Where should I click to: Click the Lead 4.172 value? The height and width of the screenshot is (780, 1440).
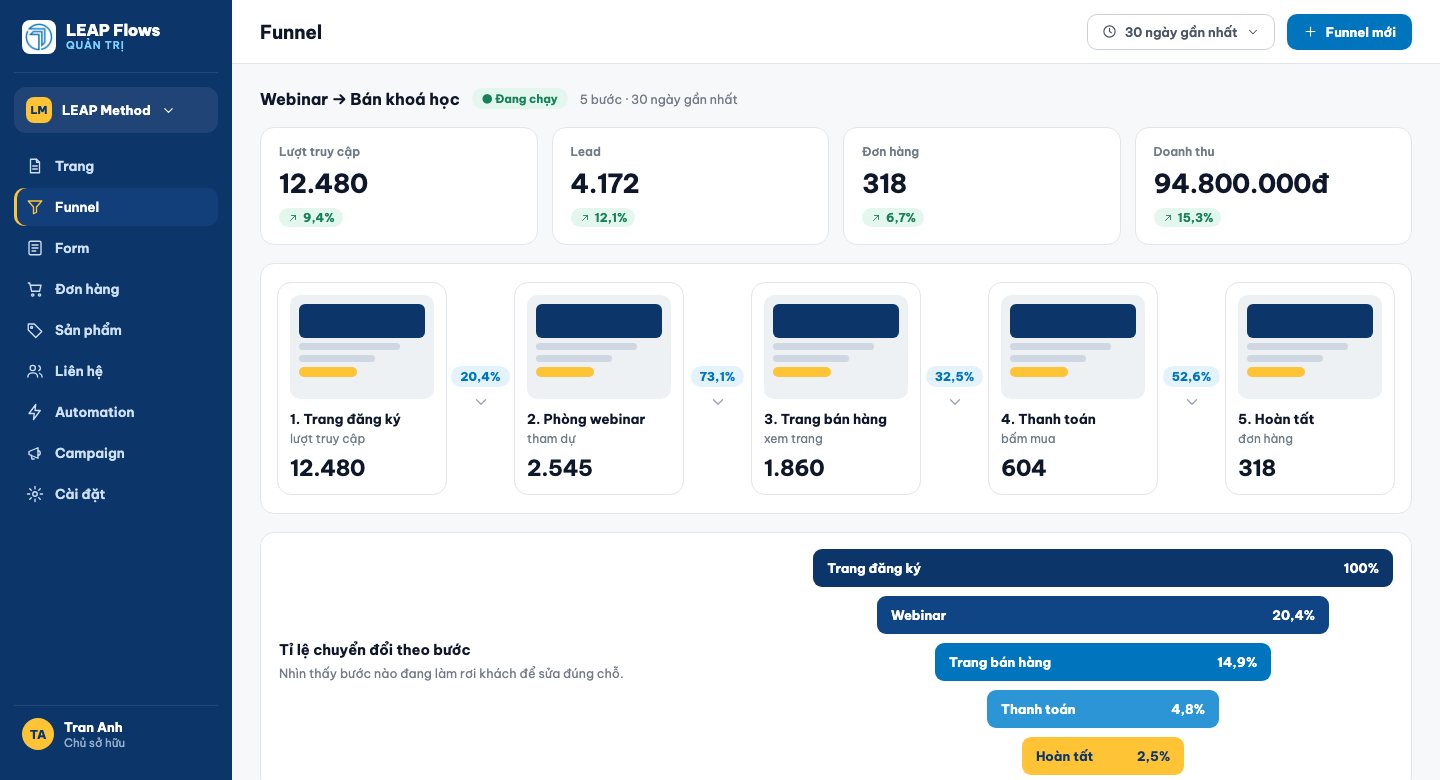click(x=605, y=184)
